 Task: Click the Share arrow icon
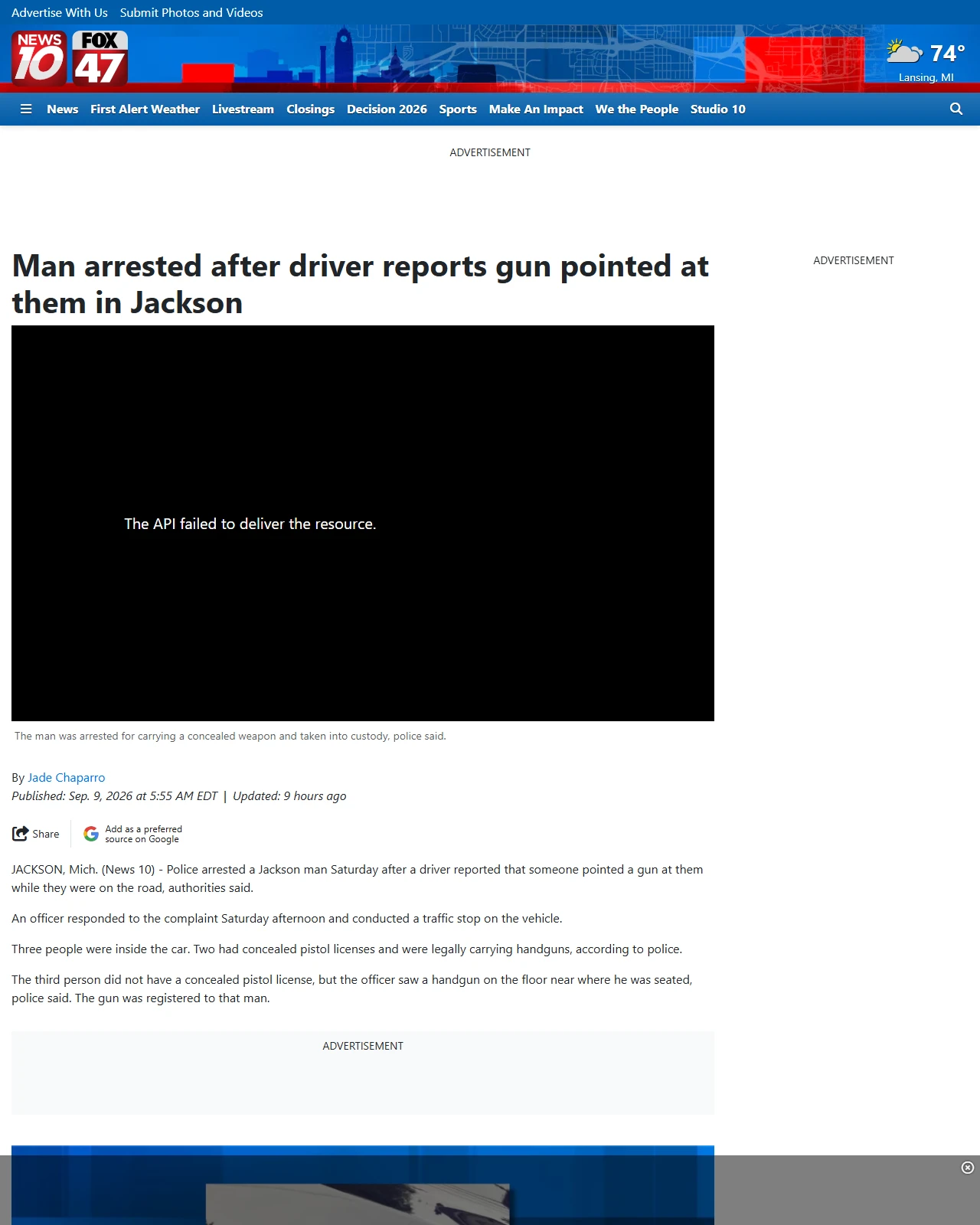[x=20, y=834]
